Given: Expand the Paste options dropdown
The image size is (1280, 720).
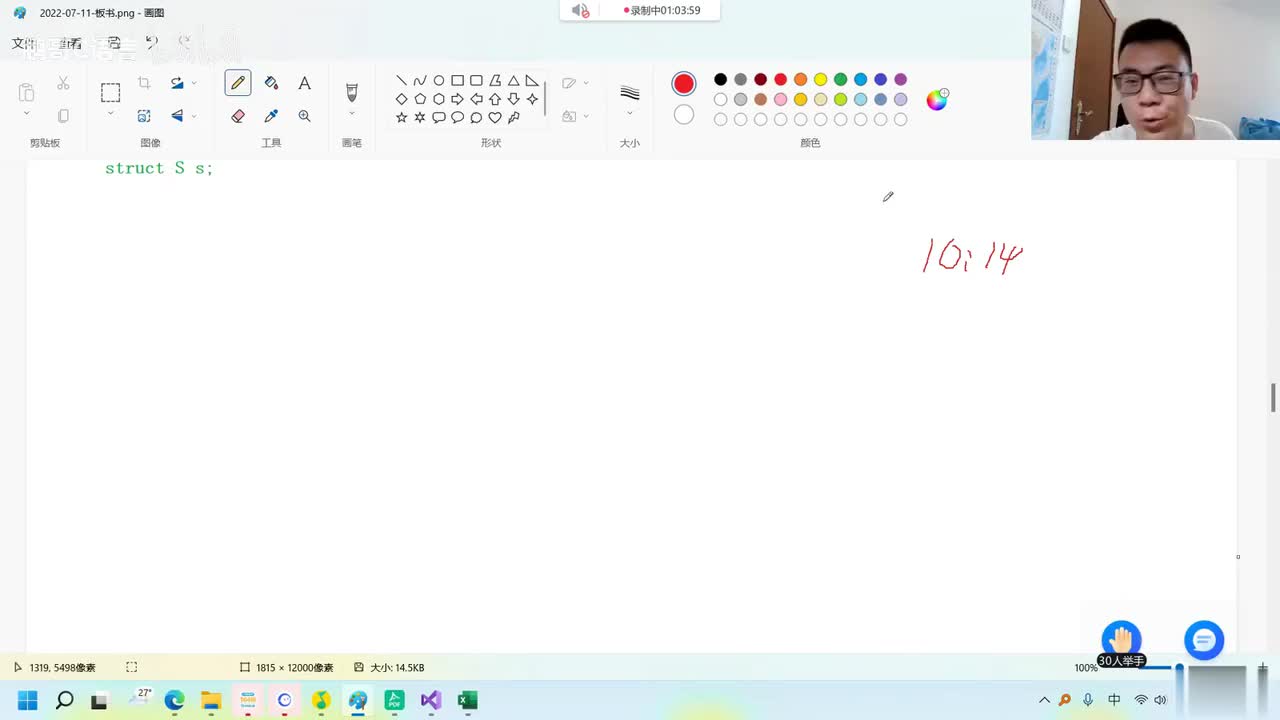Looking at the screenshot, I should click(x=26, y=114).
